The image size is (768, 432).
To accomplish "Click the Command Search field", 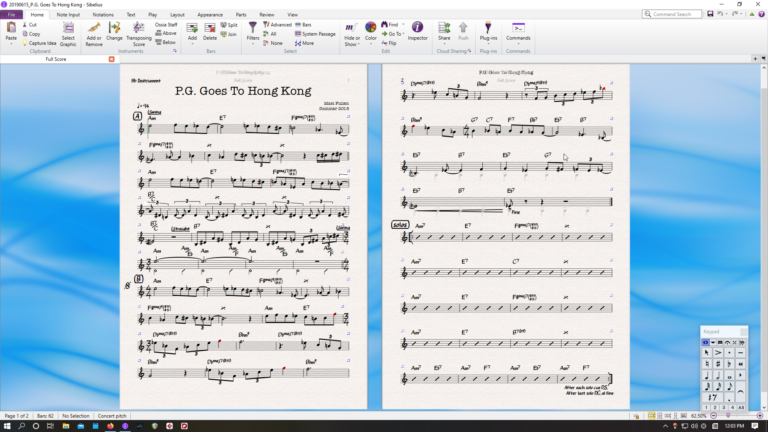I will (x=672, y=14).
